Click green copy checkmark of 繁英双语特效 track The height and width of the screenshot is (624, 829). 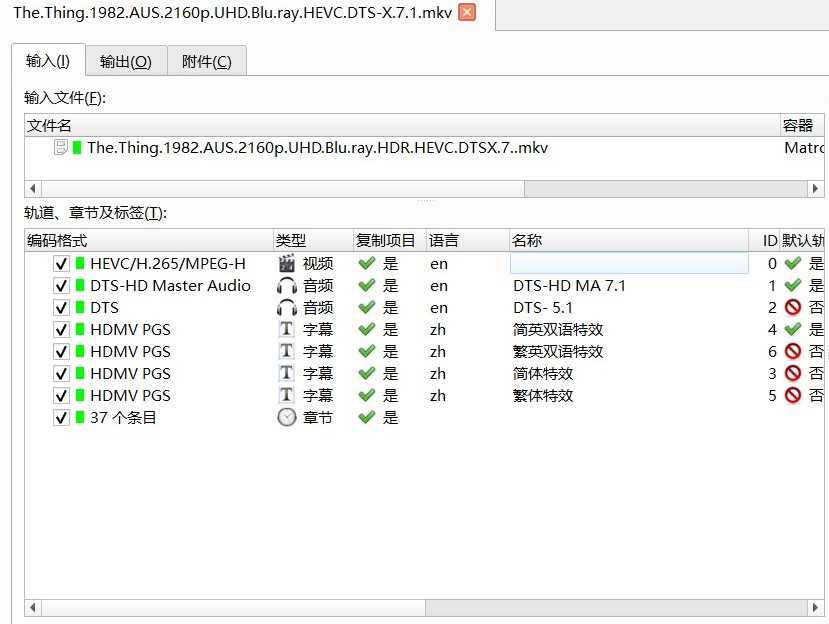click(366, 352)
